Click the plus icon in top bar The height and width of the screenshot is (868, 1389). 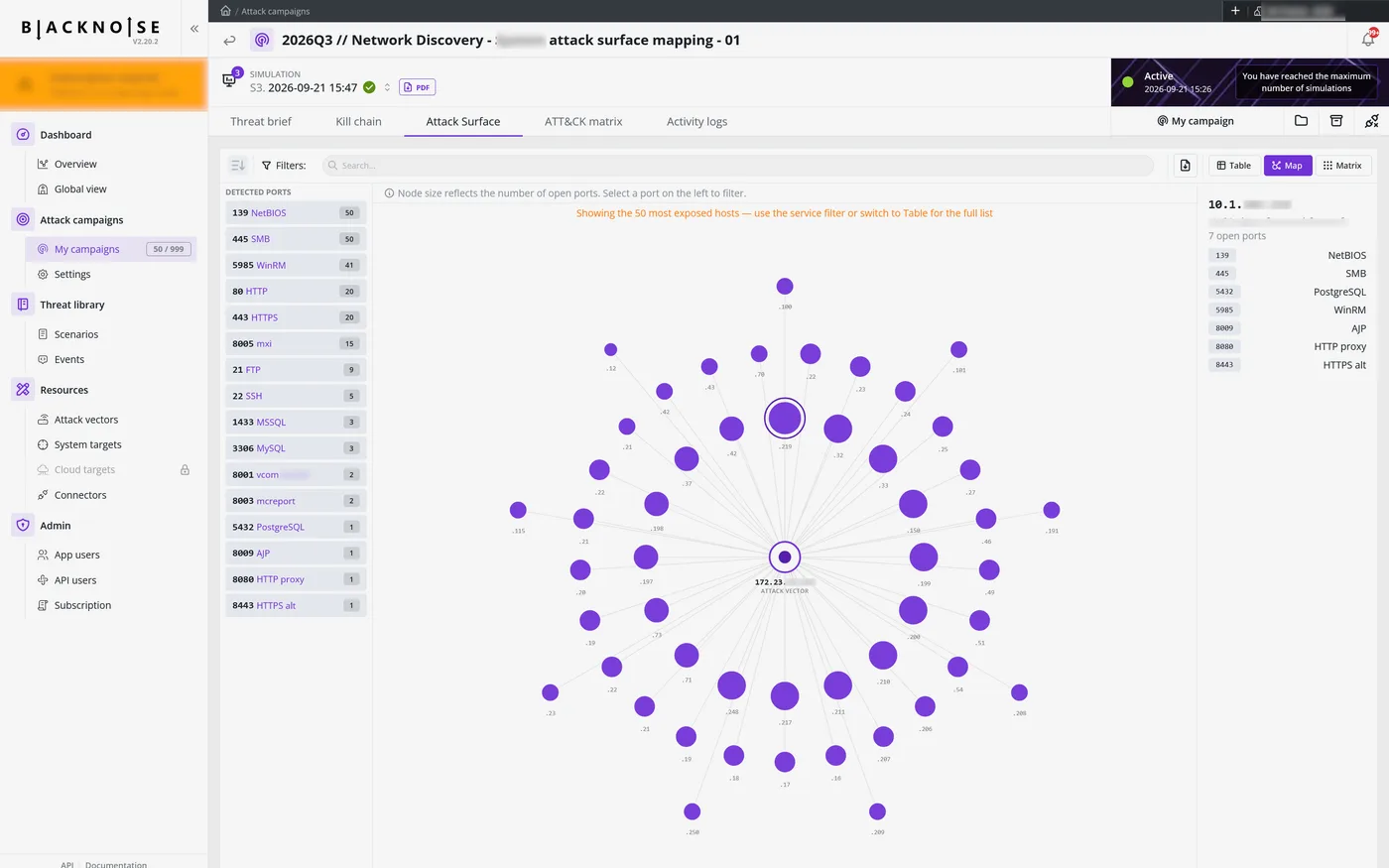pyautogui.click(x=1235, y=11)
